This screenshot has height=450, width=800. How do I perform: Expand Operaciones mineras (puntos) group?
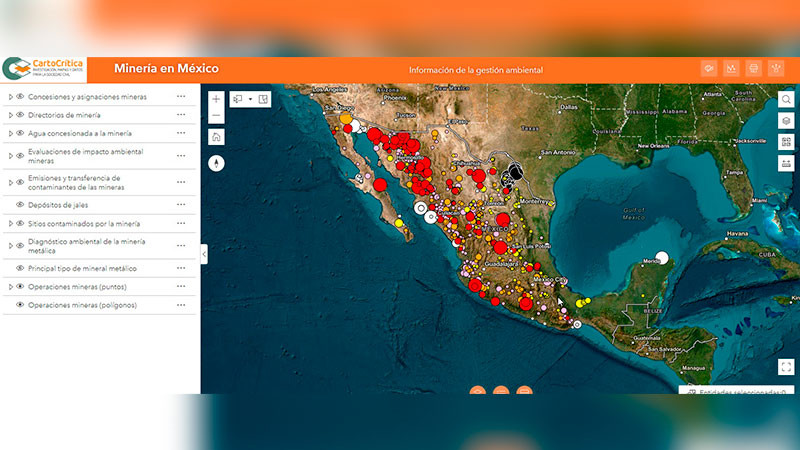pos(10,286)
